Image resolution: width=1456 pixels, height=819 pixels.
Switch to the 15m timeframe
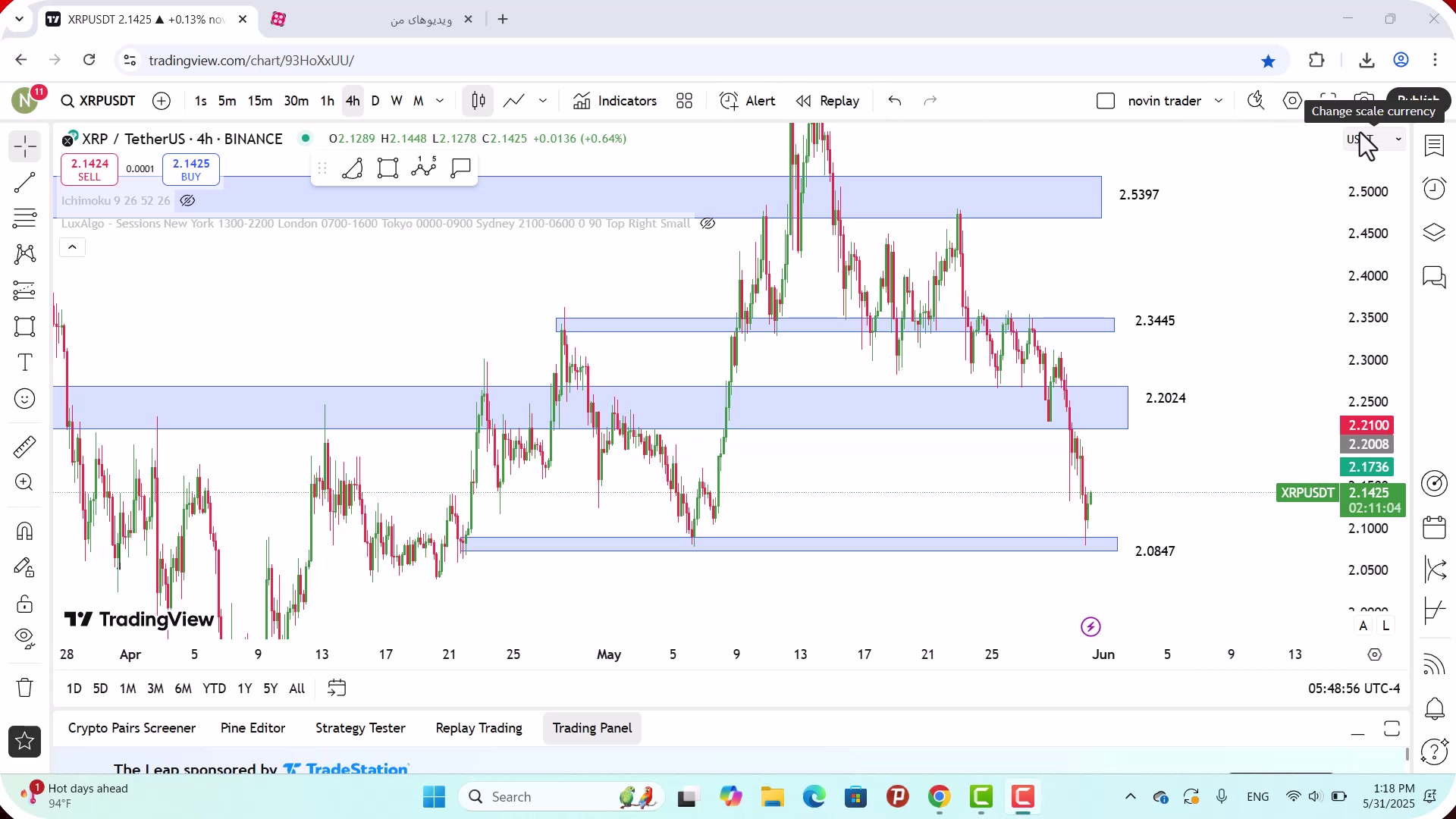(260, 101)
